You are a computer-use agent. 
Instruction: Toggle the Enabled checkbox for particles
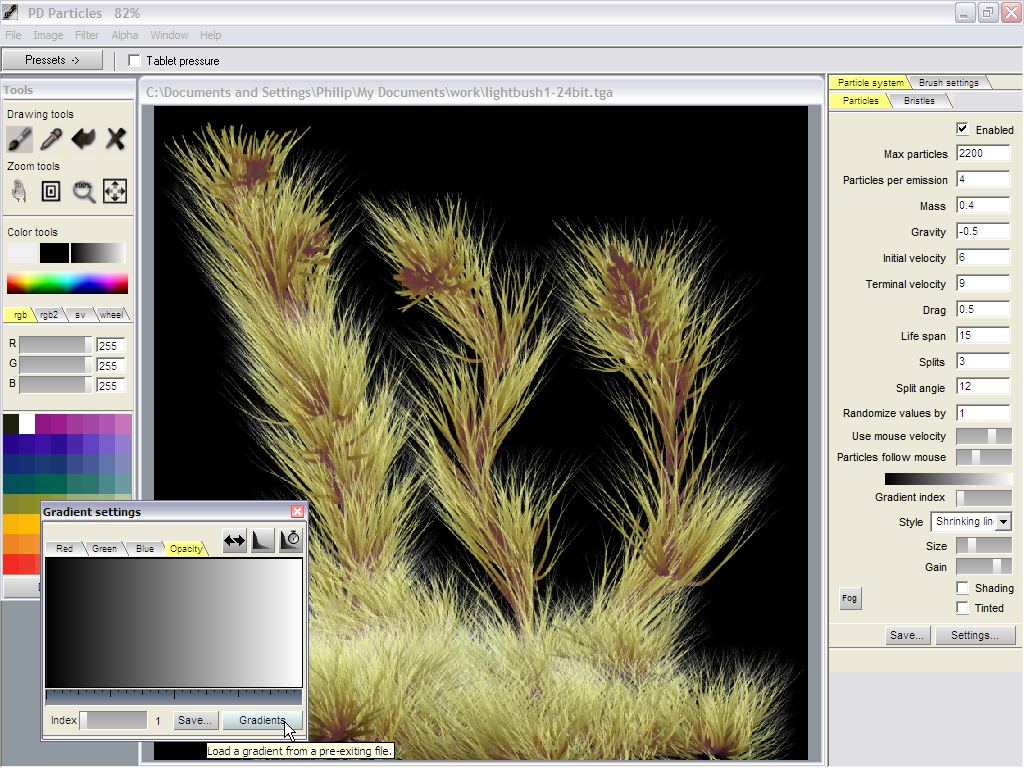point(962,129)
